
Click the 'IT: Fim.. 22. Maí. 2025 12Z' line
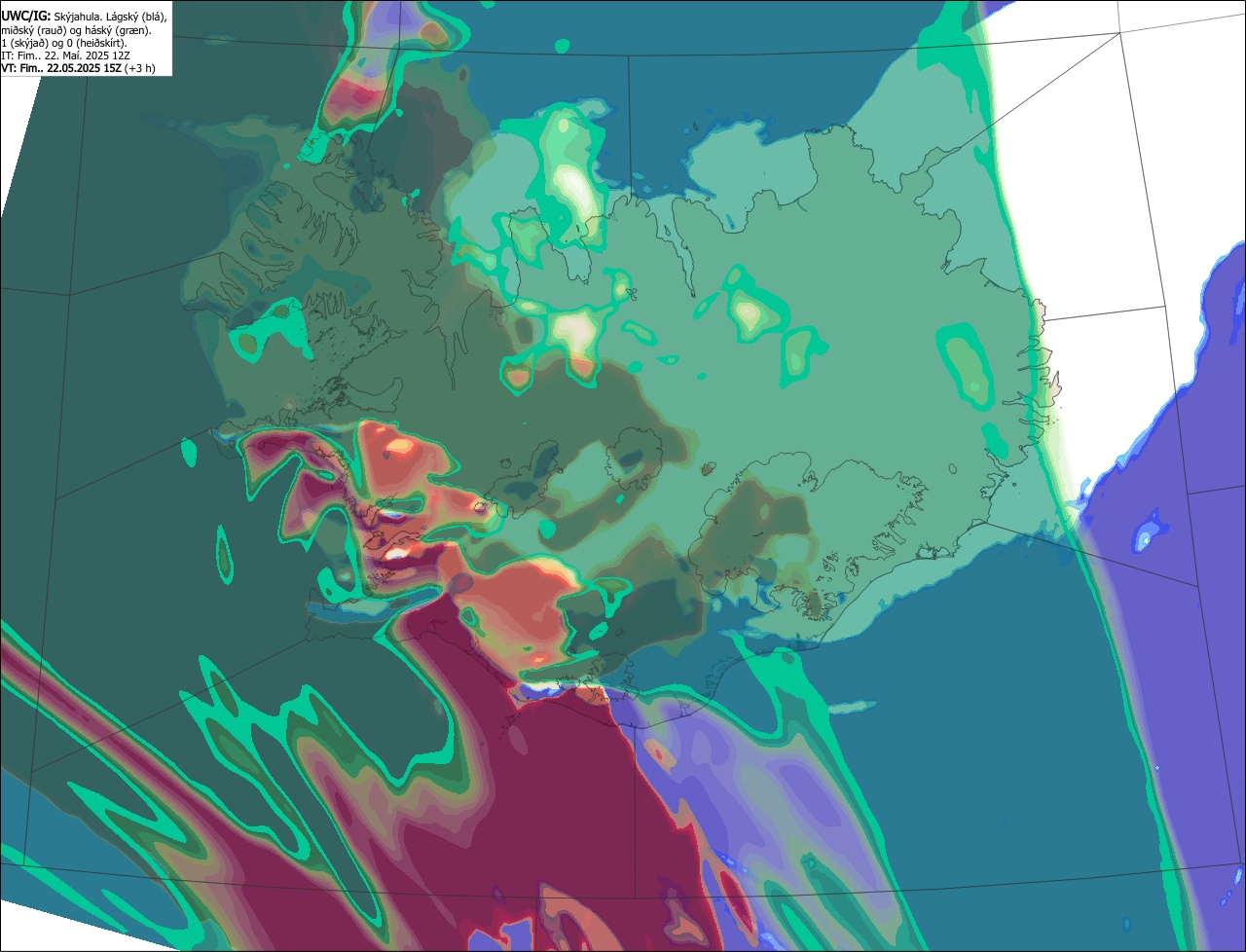(65, 55)
